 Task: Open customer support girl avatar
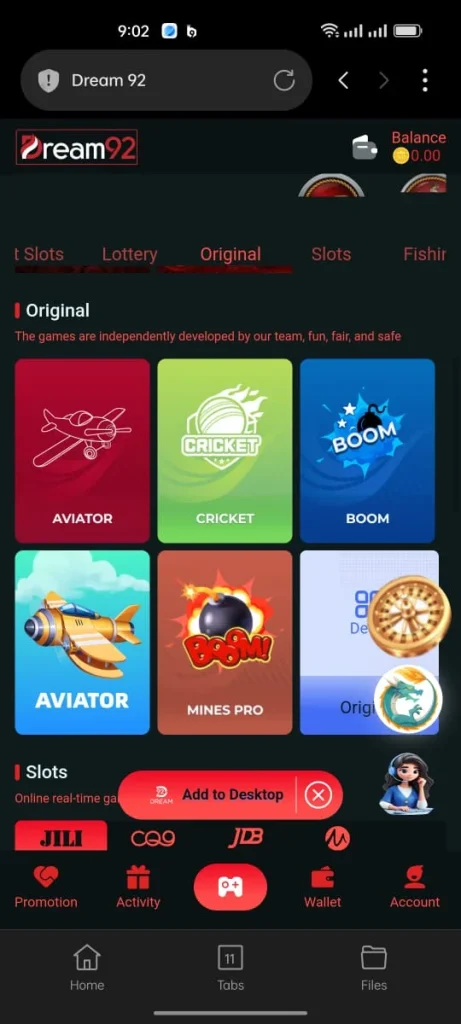(x=406, y=784)
